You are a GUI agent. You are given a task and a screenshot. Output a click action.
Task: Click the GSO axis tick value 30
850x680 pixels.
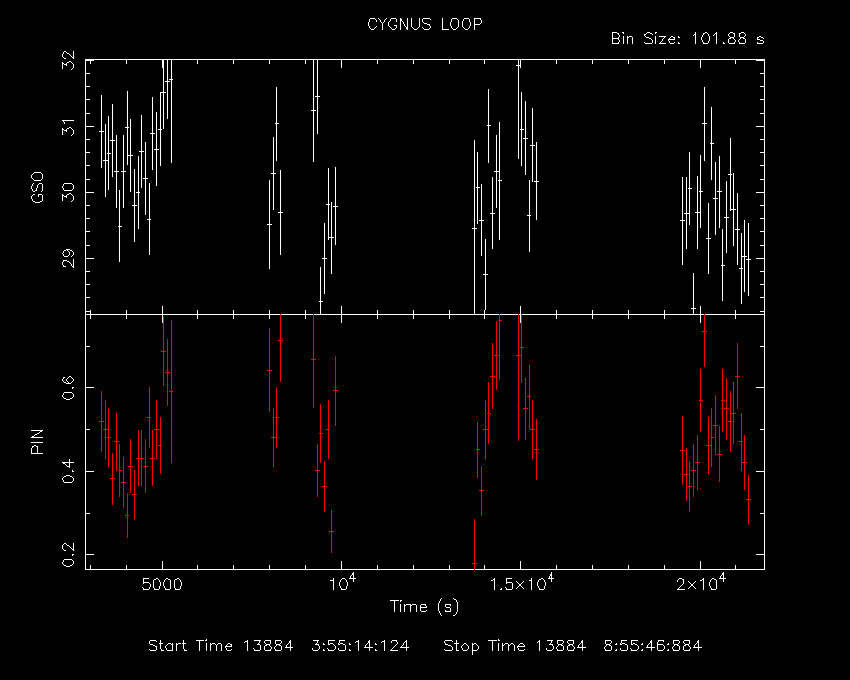(69, 192)
